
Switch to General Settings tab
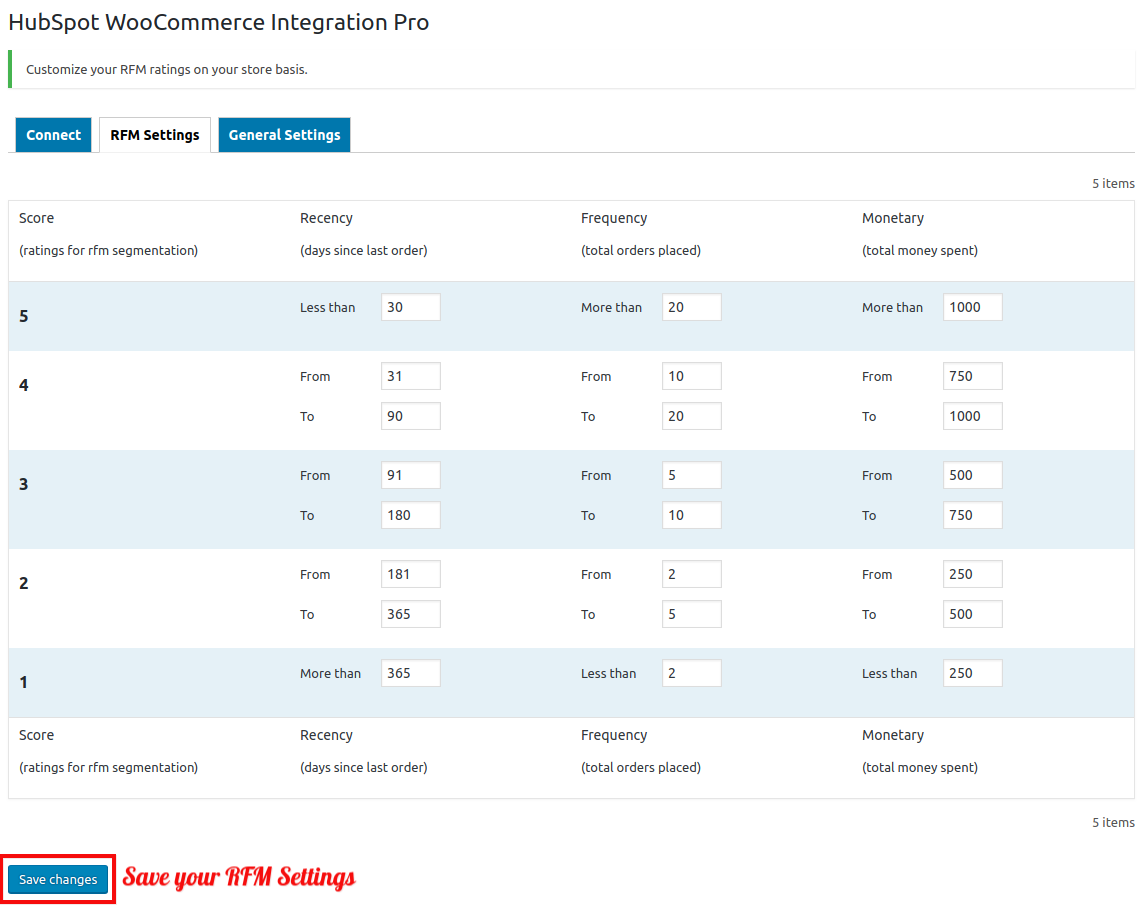point(285,135)
